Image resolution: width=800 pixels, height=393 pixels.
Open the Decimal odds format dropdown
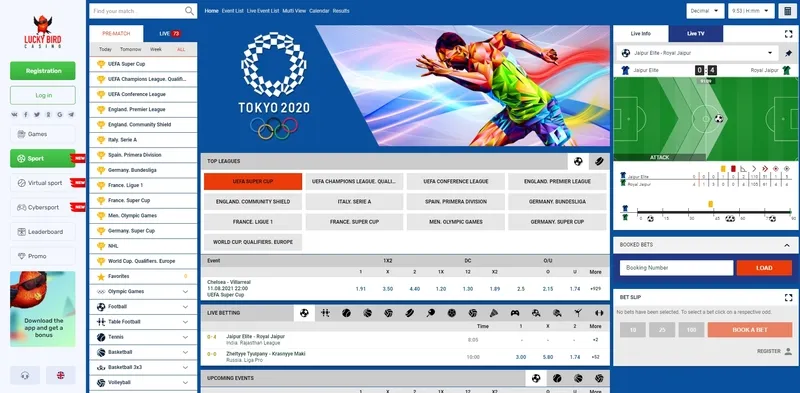coord(705,11)
